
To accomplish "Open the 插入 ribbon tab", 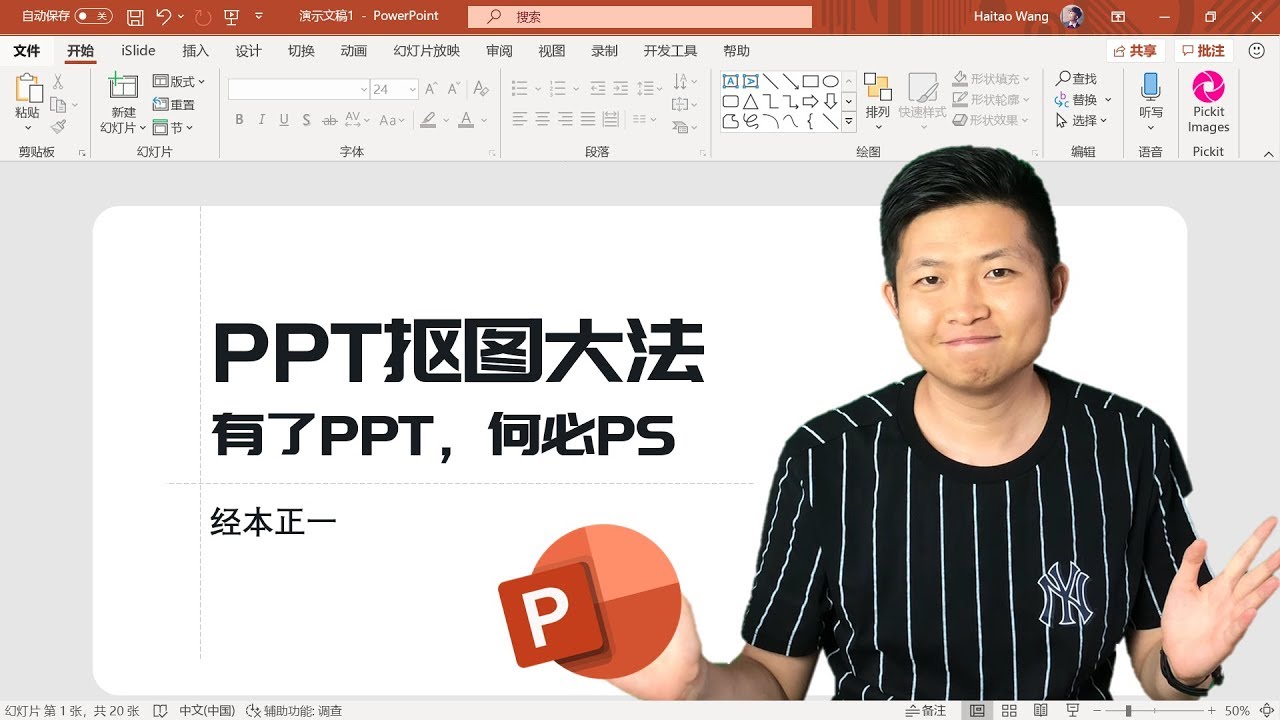I will (196, 51).
